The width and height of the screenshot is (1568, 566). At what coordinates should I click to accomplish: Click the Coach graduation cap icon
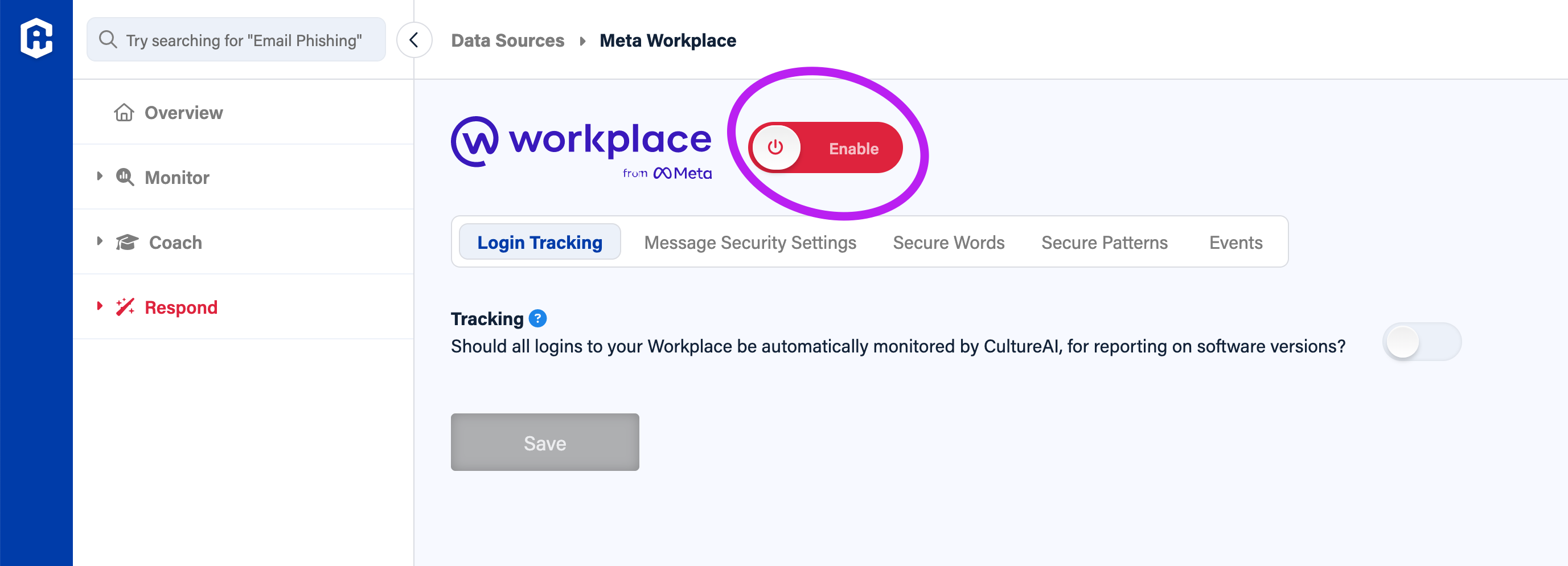[127, 242]
